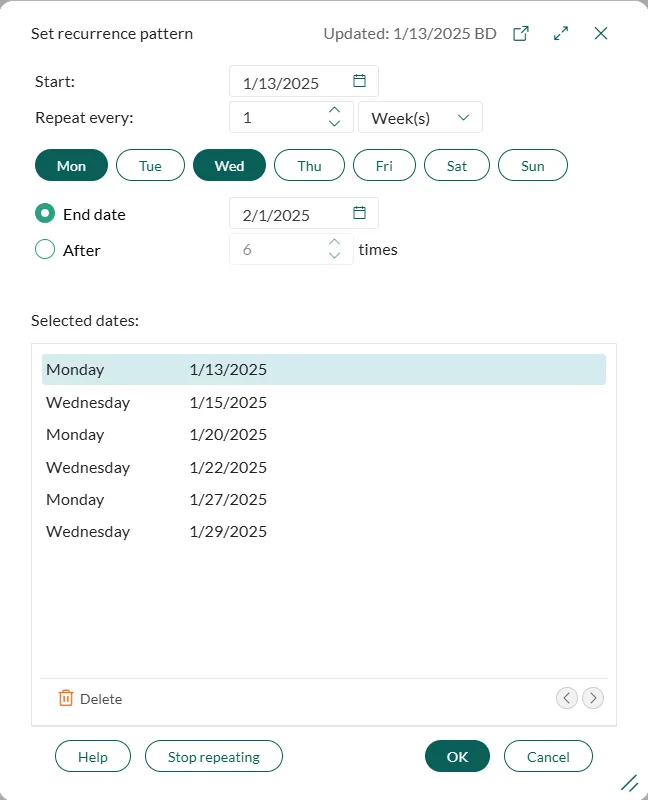Click the End date 2/1/2025 field
This screenshot has width=648, height=800.
pyautogui.click(x=288, y=214)
